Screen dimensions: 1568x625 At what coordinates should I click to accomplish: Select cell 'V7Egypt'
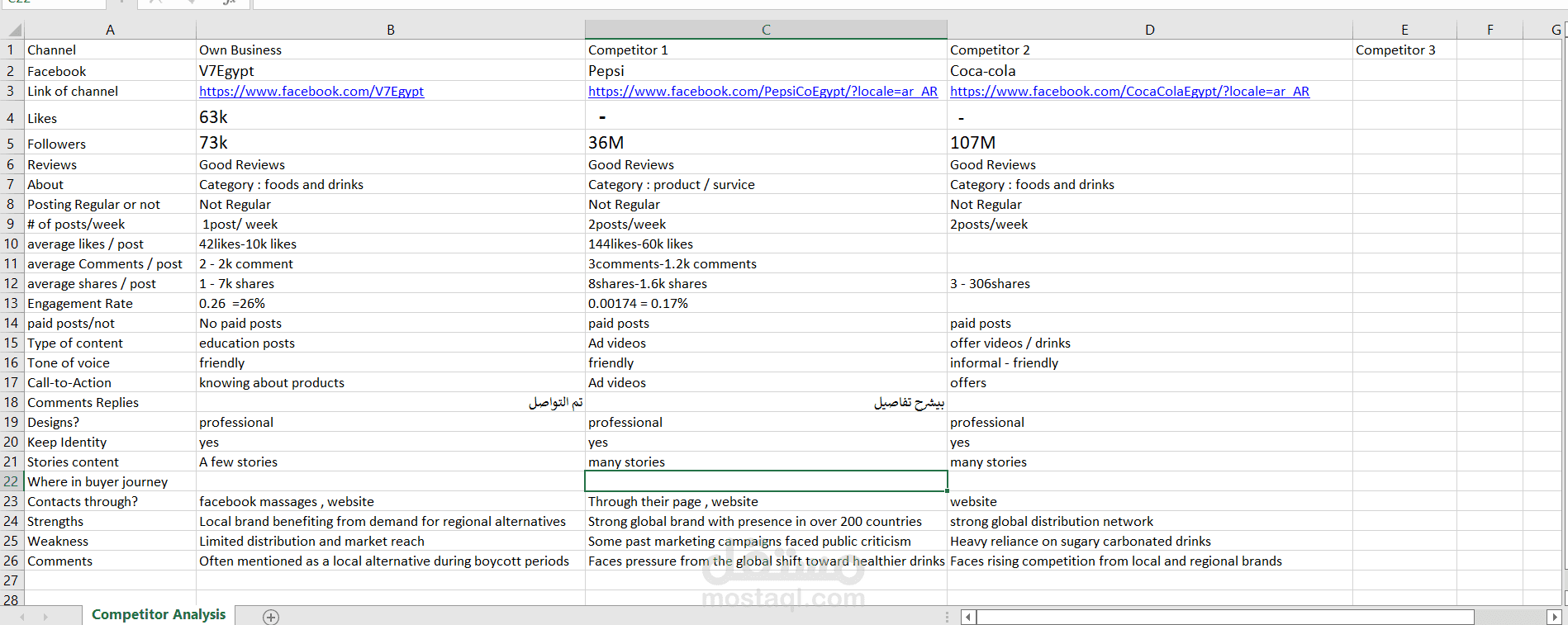391,71
